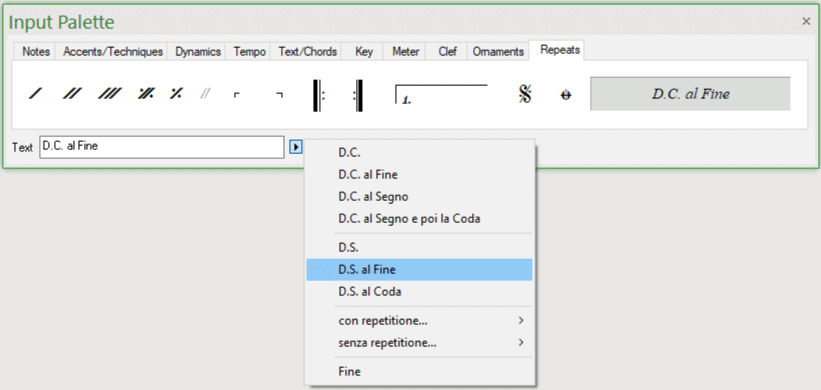Viewport: 821px width, 390px height.
Task: Select the double slash symbol
Action: 72,94
